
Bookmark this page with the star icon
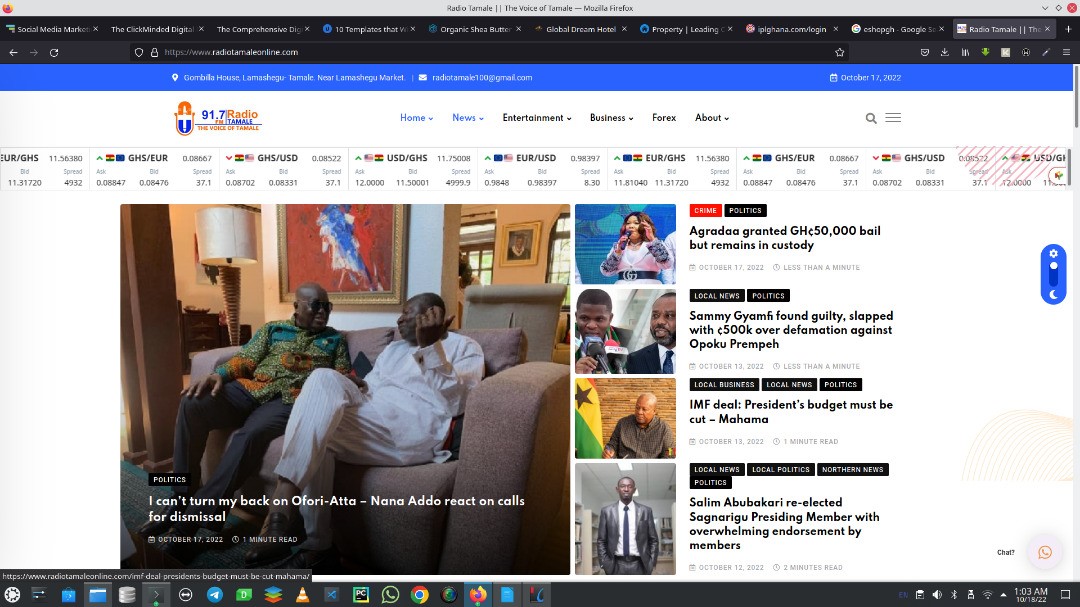[x=840, y=52]
